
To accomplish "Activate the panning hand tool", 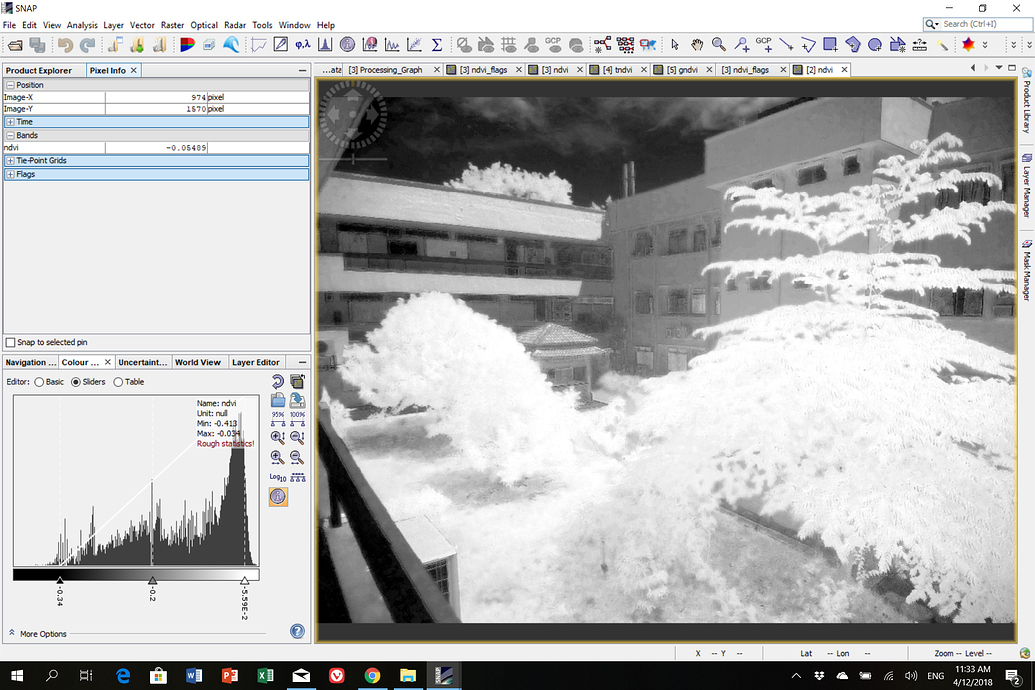I will click(x=697, y=44).
